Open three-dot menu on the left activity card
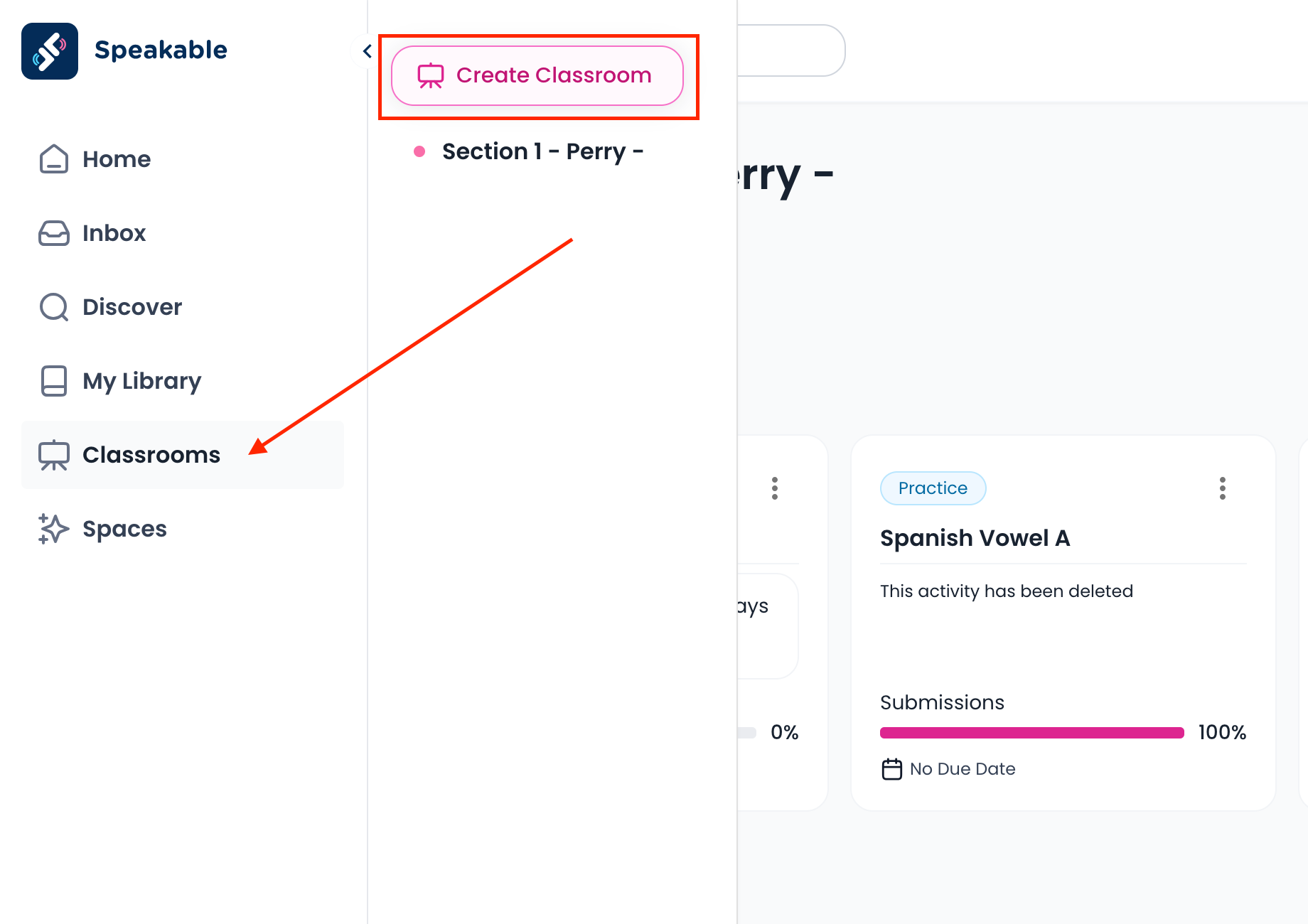Image resolution: width=1308 pixels, height=924 pixels. click(775, 488)
